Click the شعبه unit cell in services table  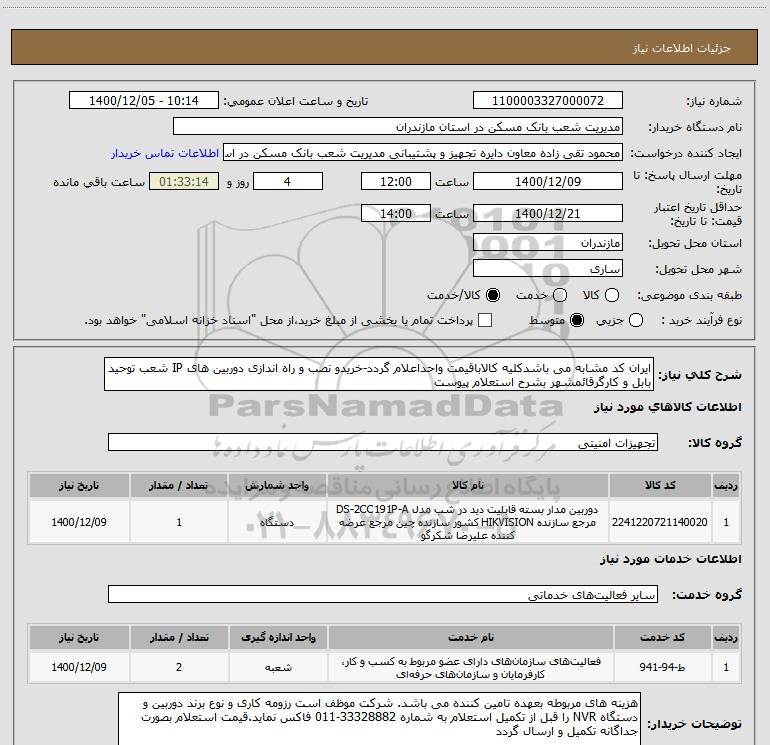click(278, 667)
